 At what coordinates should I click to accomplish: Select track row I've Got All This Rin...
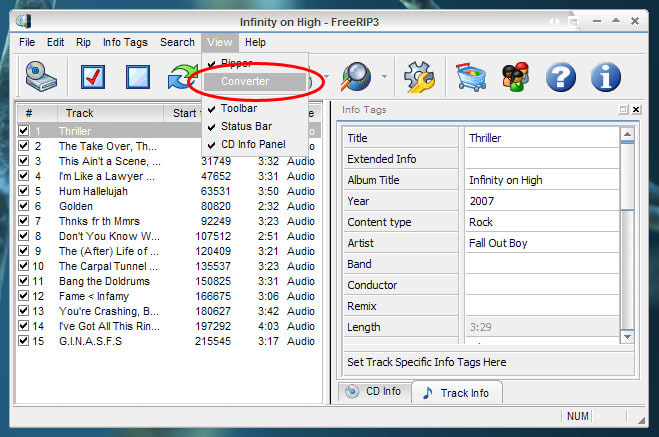[169, 326]
